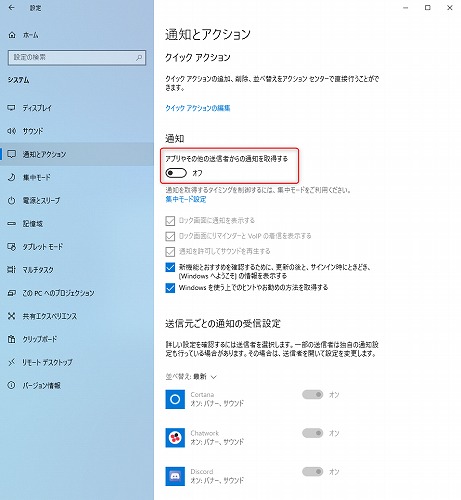Toggle the Discord notification switch
Screen dimensions: 461x500
313,472
